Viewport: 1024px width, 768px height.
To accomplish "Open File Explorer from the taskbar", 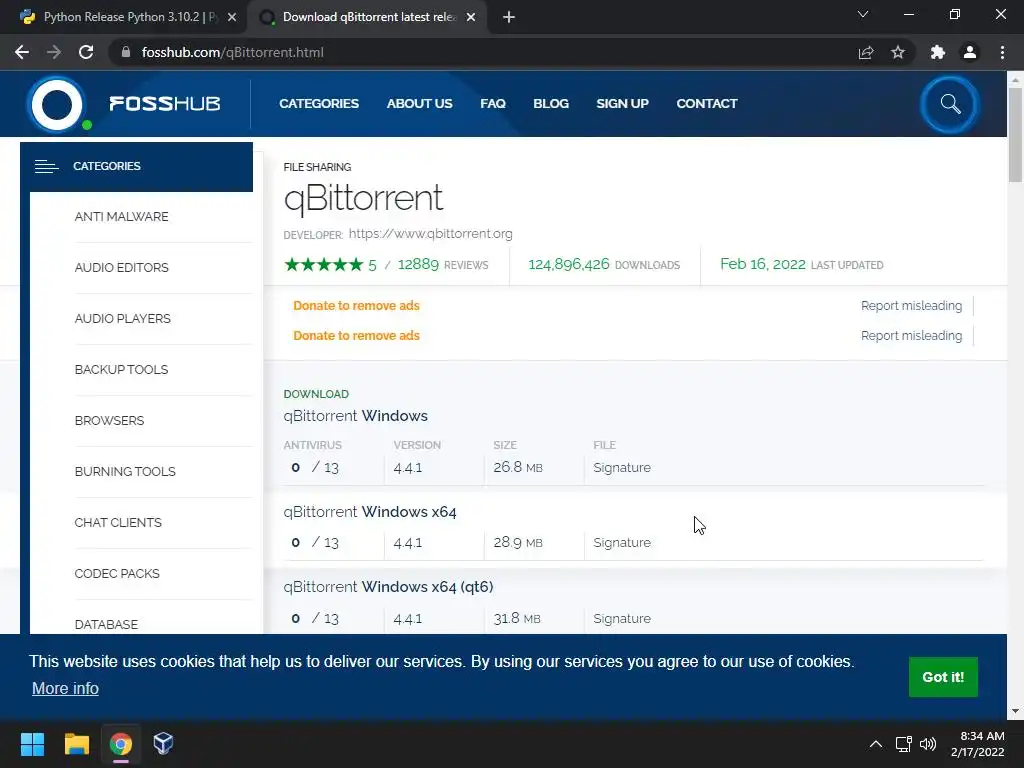I will [76, 744].
